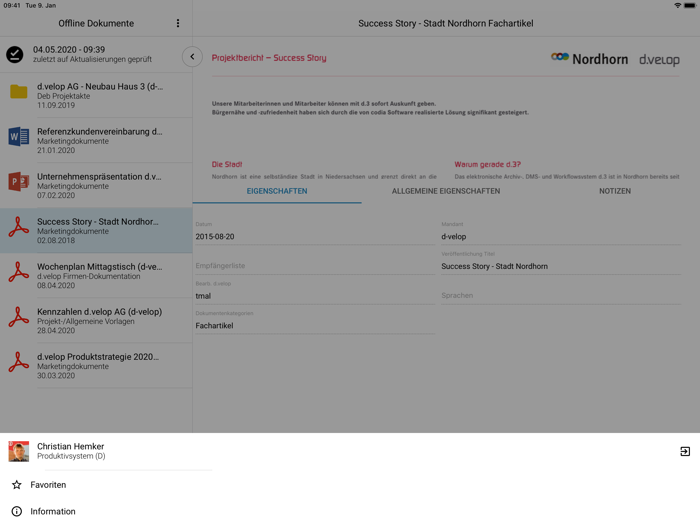
Task: Select the Wochenplan Mittagstisch PDF icon
Action: [18, 272]
